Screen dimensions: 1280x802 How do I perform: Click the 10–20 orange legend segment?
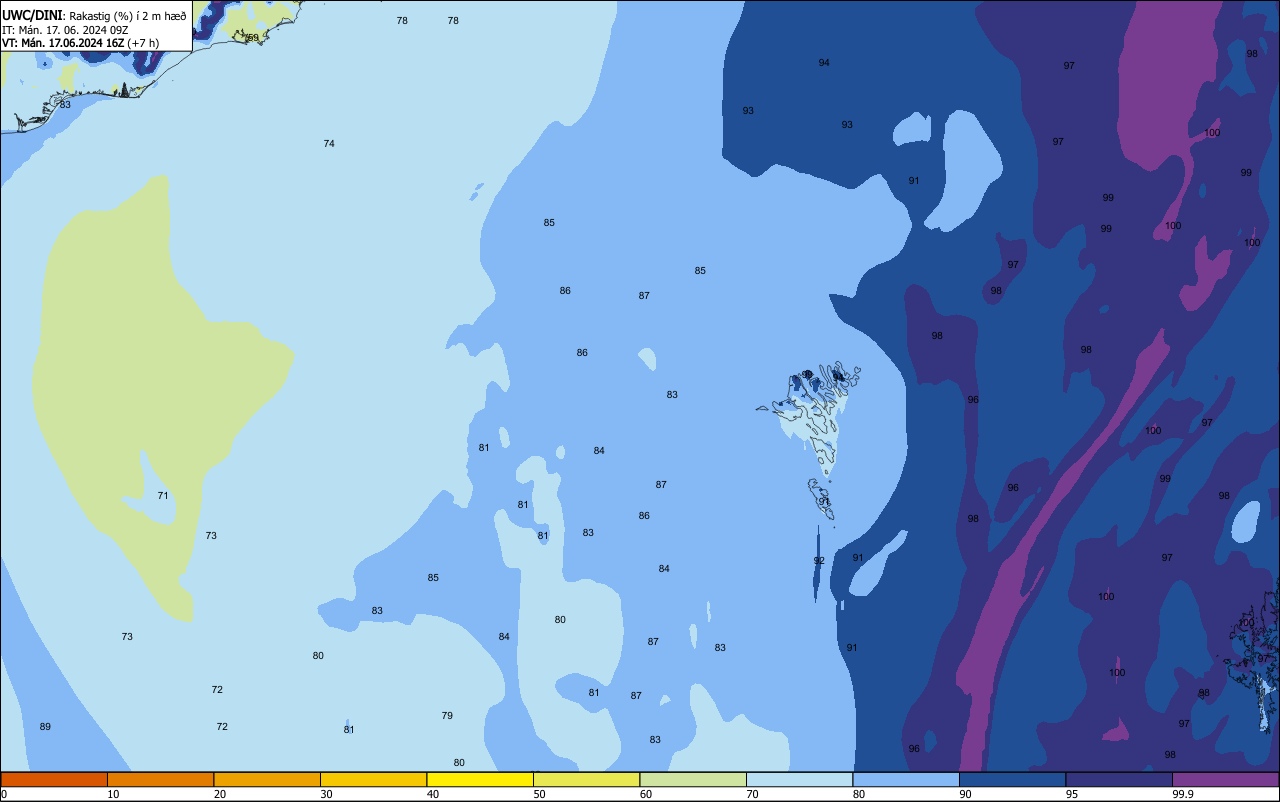(160, 779)
